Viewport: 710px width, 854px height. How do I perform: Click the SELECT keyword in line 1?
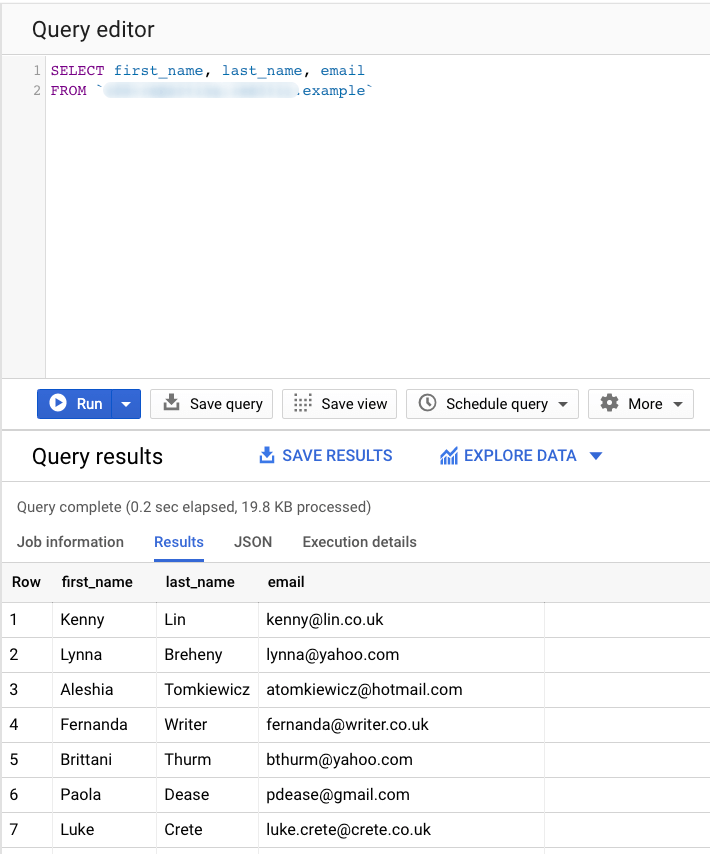click(x=77, y=71)
